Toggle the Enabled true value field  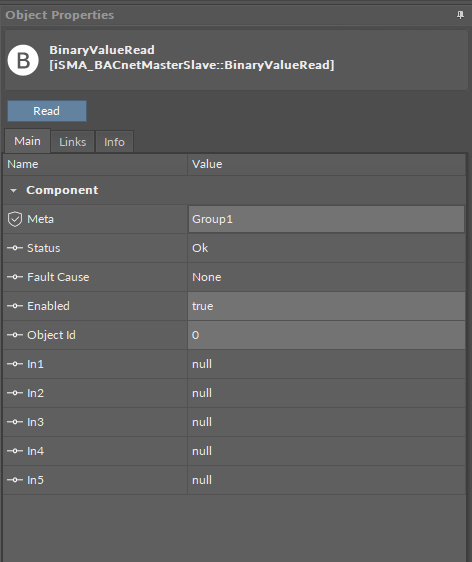[x=326, y=306]
